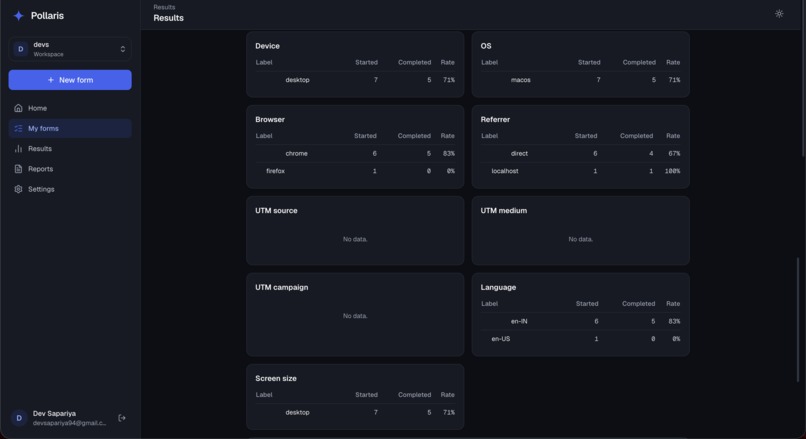Click the Results bar chart icon
Viewport: 806px width, 439px height.
(19, 149)
